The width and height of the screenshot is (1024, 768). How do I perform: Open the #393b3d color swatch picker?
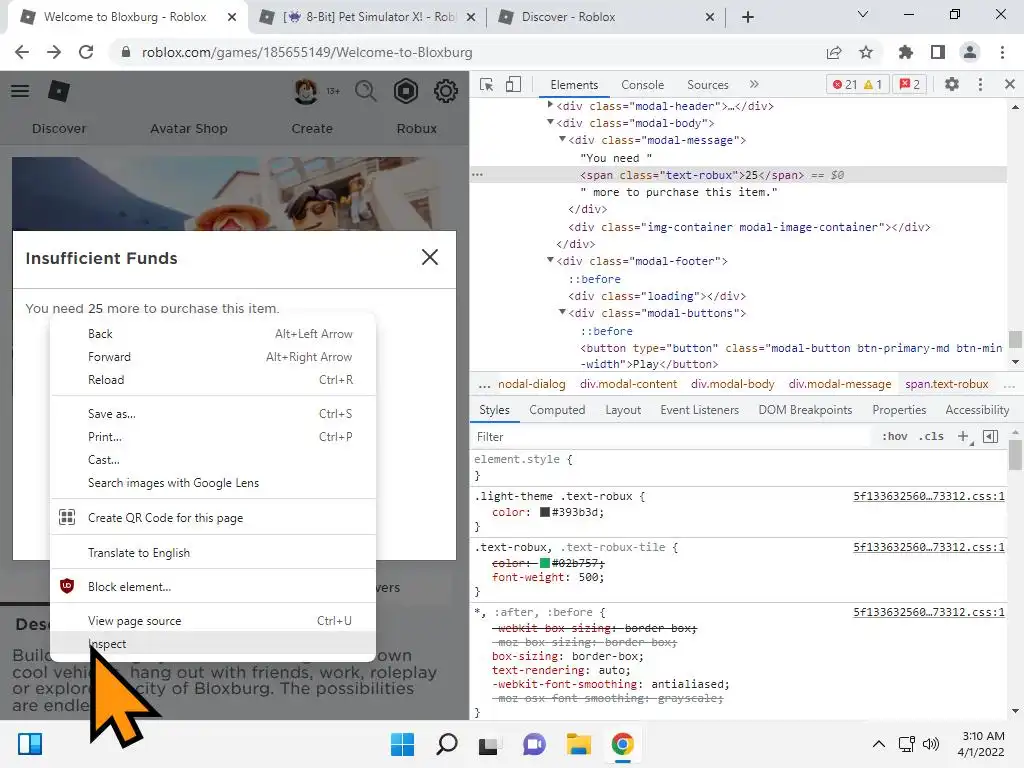tap(545, 512)
